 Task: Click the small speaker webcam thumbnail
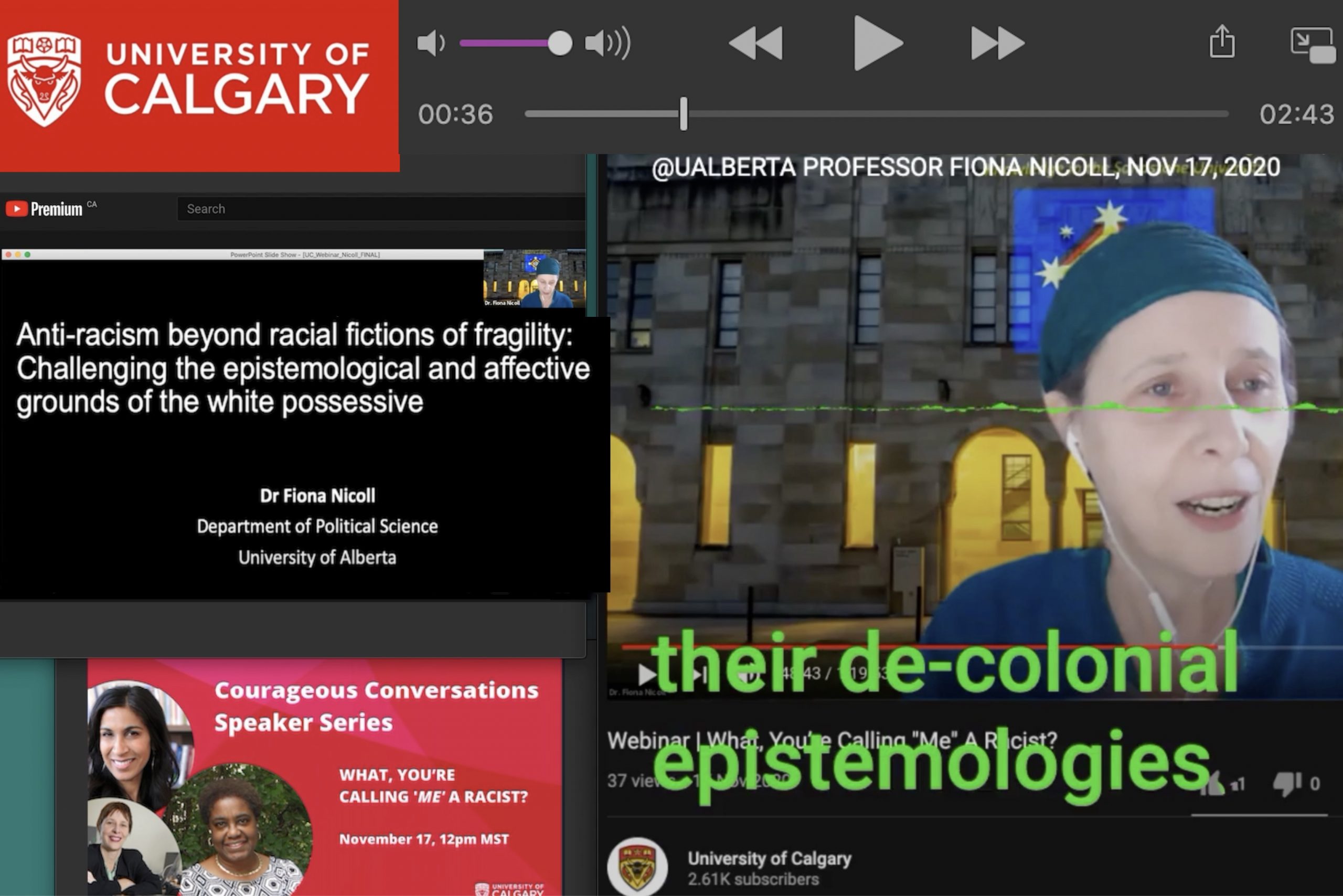click(x=535, y=278)
